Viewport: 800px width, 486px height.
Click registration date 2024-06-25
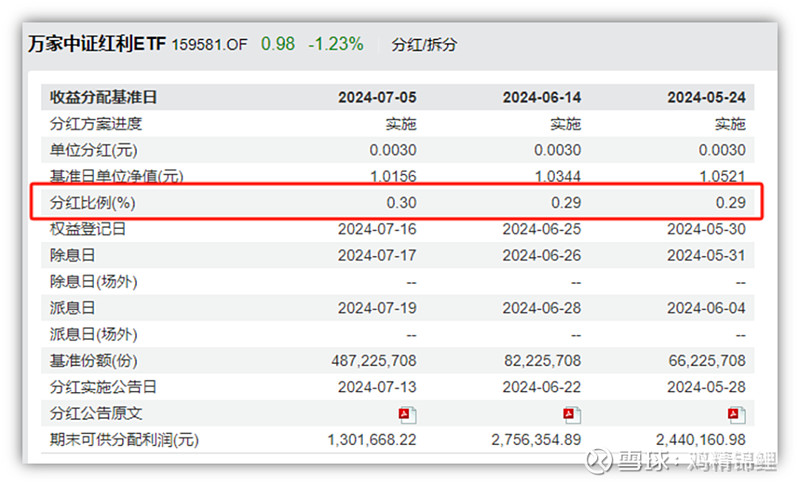542,229
